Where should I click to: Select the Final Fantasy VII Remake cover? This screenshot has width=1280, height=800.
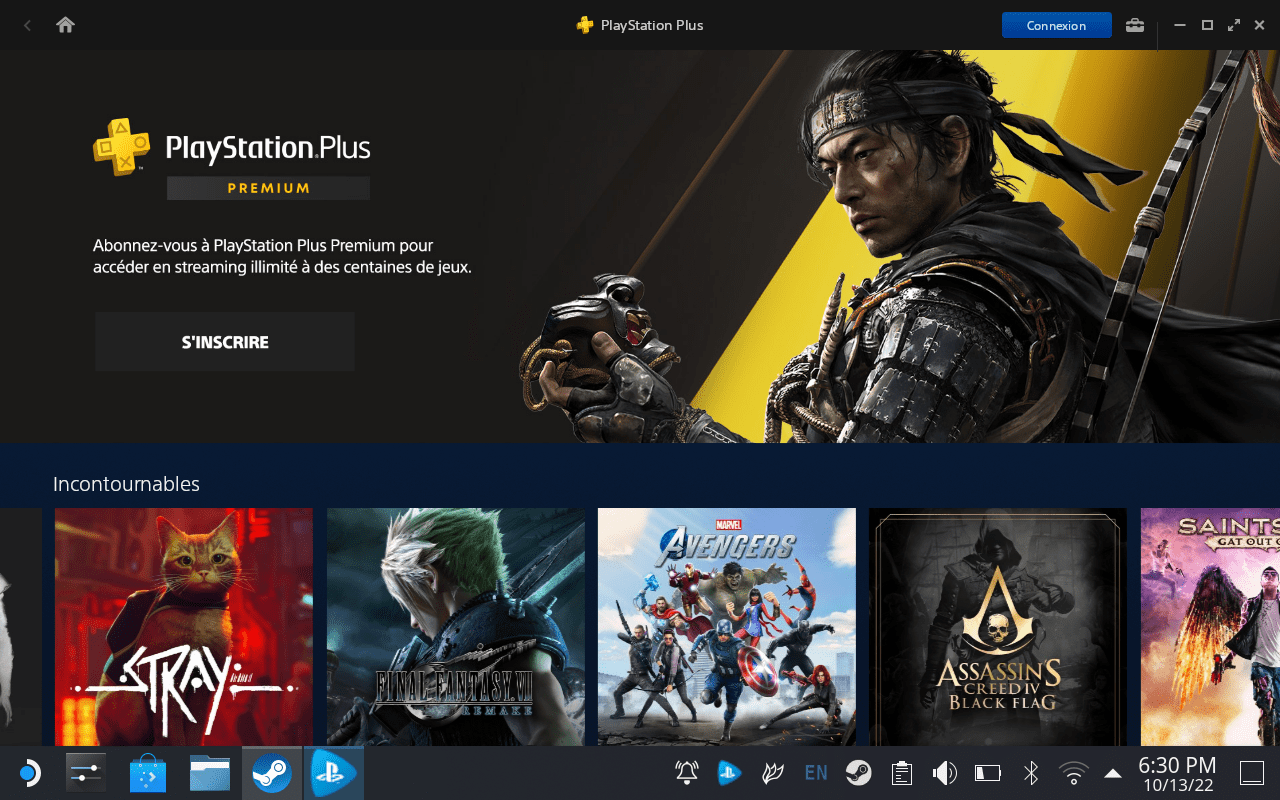(x=456, y=627)
